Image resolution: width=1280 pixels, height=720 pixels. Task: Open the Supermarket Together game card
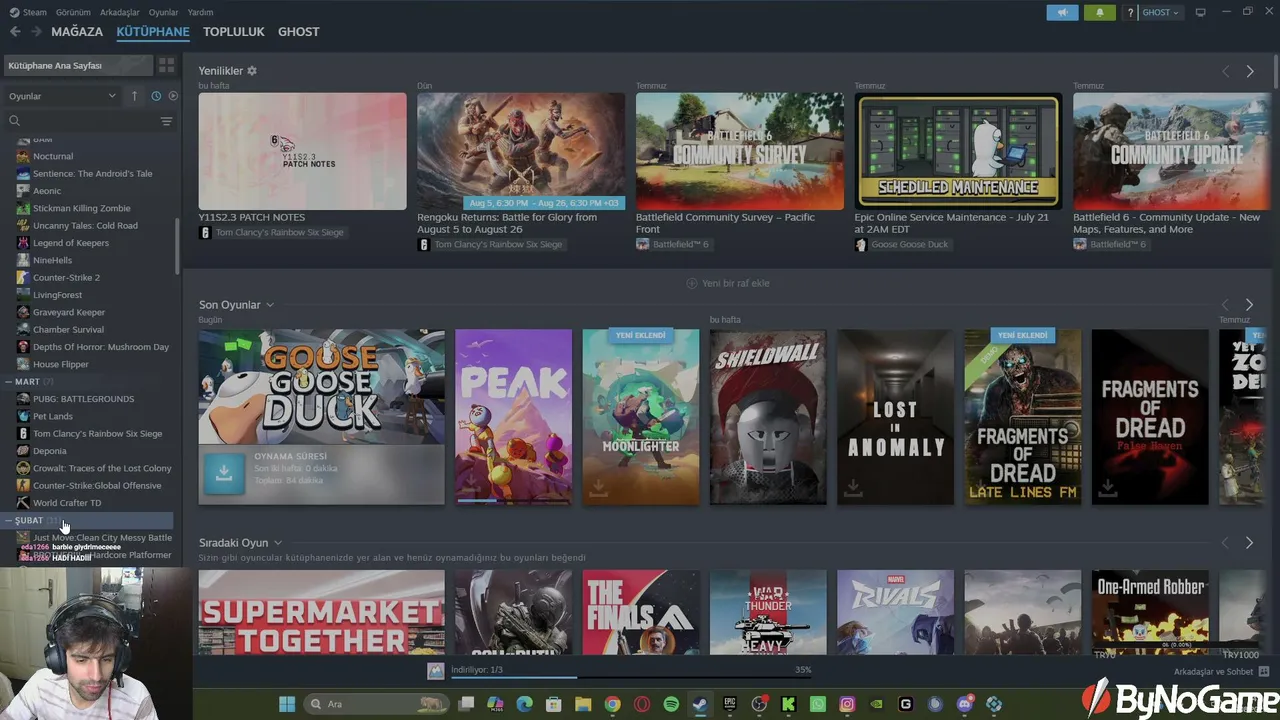click(x=321, y=612)
